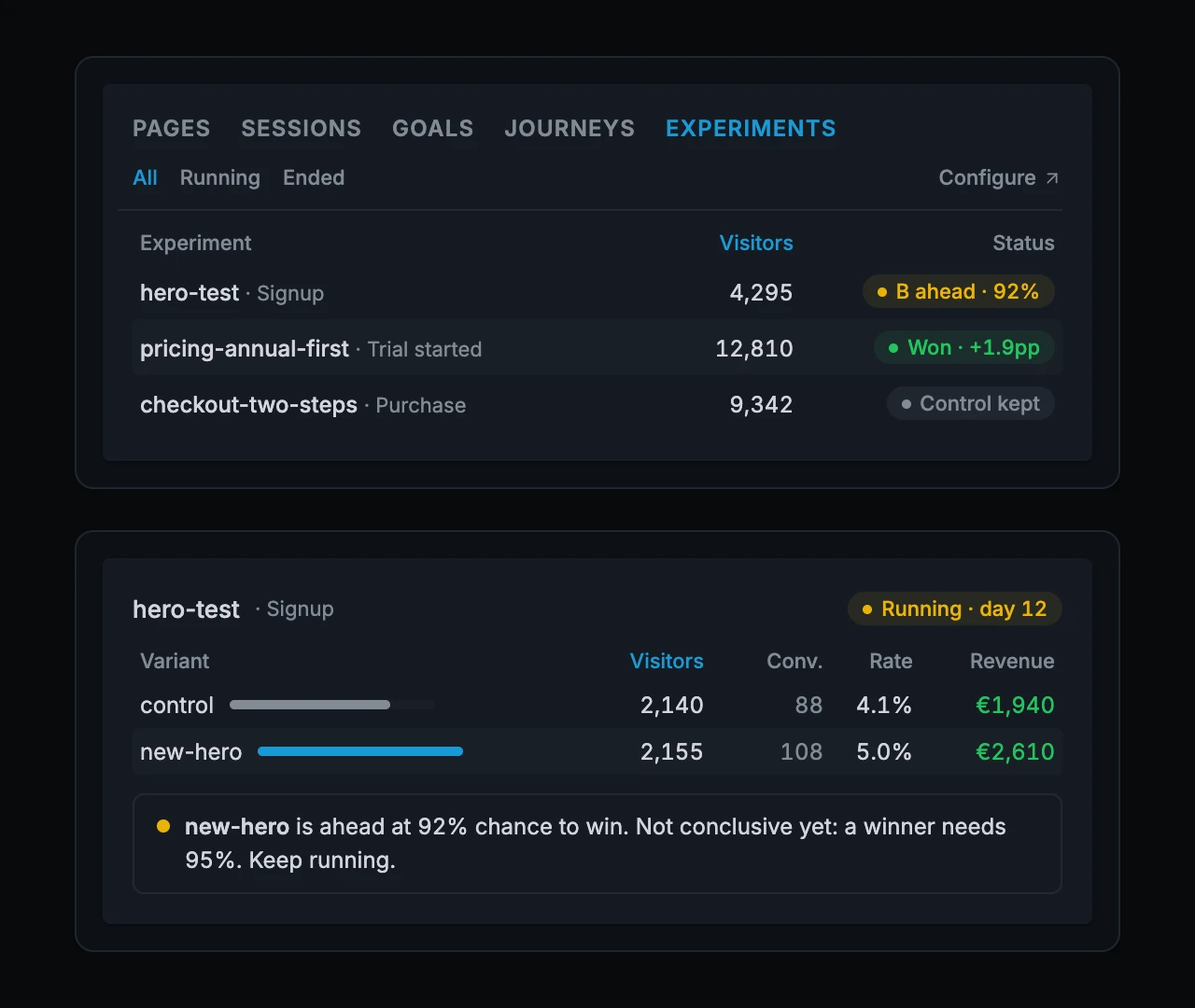1195x1008 pixels.
Task: Click the Variant column header
Action: tap(175, 661)
